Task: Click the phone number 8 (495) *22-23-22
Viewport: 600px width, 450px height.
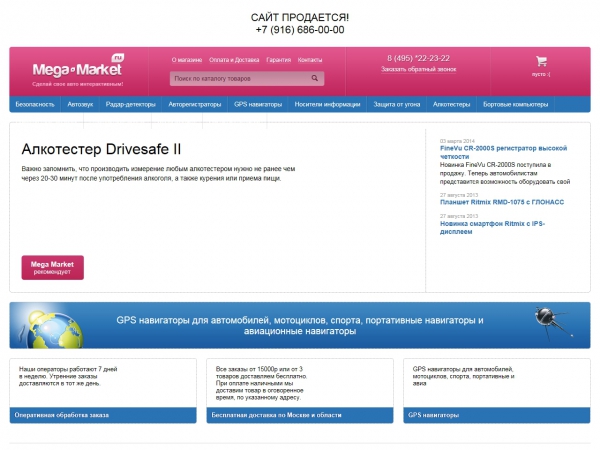Action: [x=418, y=58]
